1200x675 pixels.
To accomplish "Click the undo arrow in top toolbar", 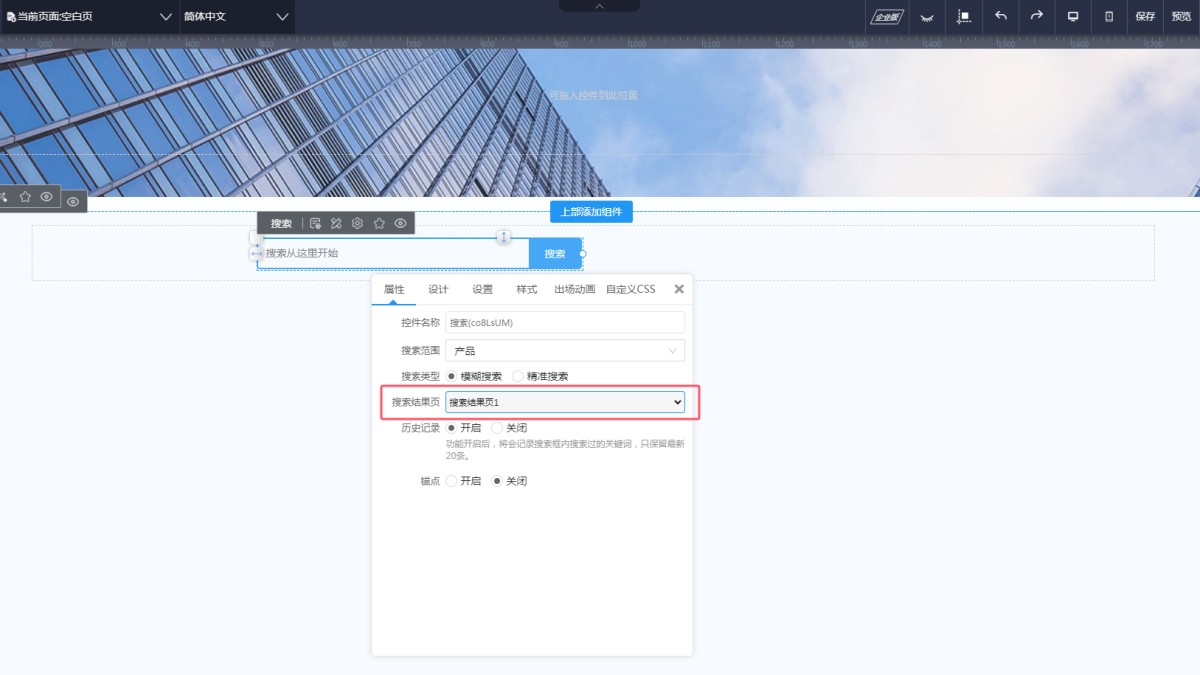I will pos(1000,16).
